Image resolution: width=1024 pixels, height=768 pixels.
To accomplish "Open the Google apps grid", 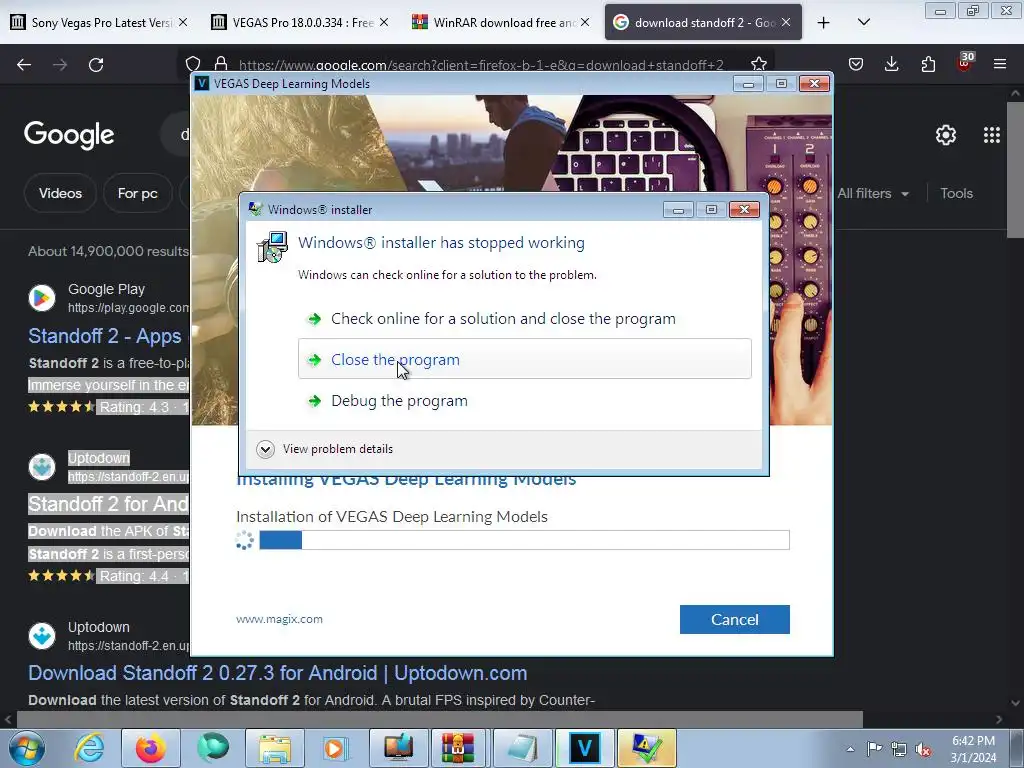I will [992, 135].
